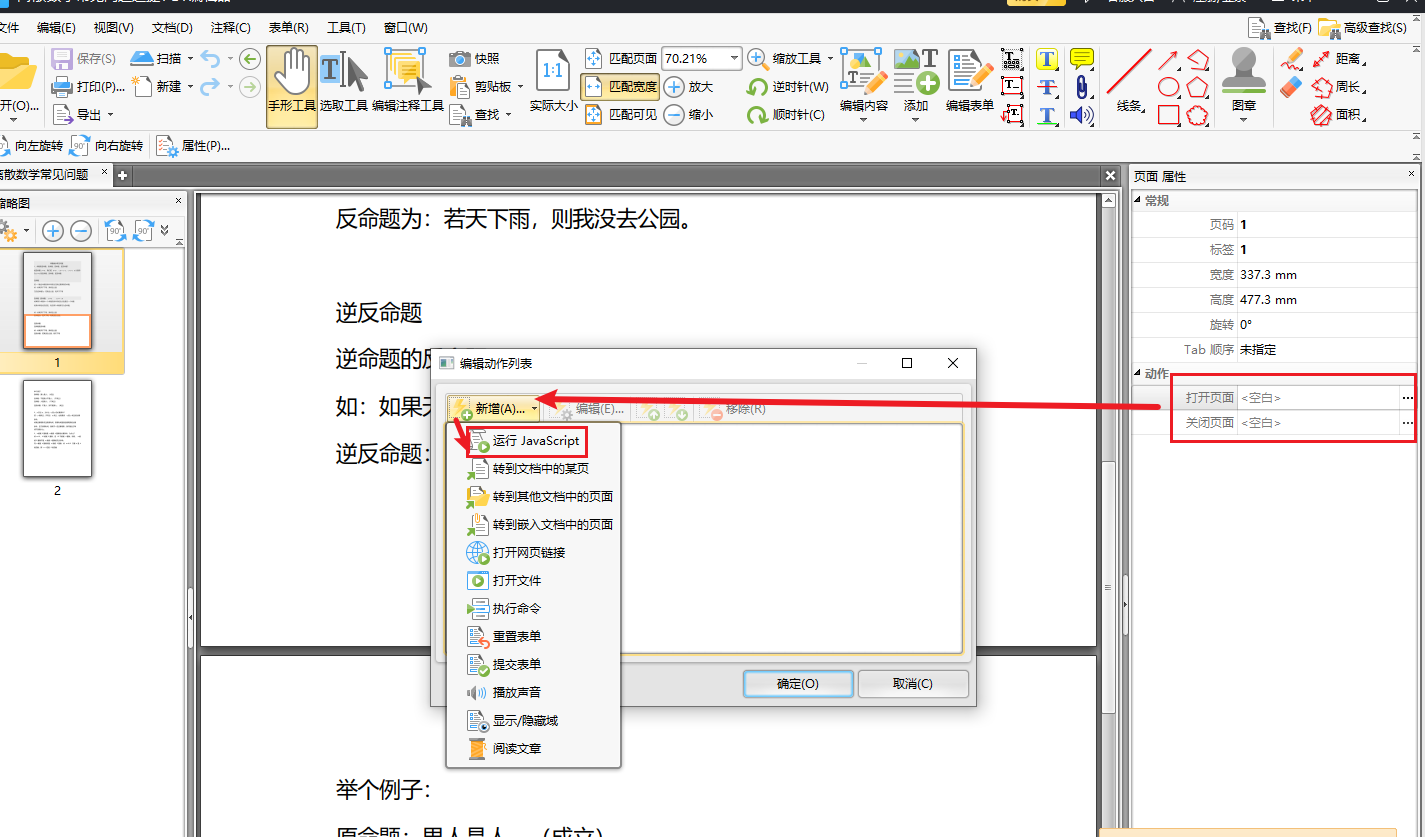Image resolution: width=1425 pixels, height=837 pixels.
Task: Rotate view counterclockwise (逆时针)
Action: pyautogui.click(x=789, y=87)
